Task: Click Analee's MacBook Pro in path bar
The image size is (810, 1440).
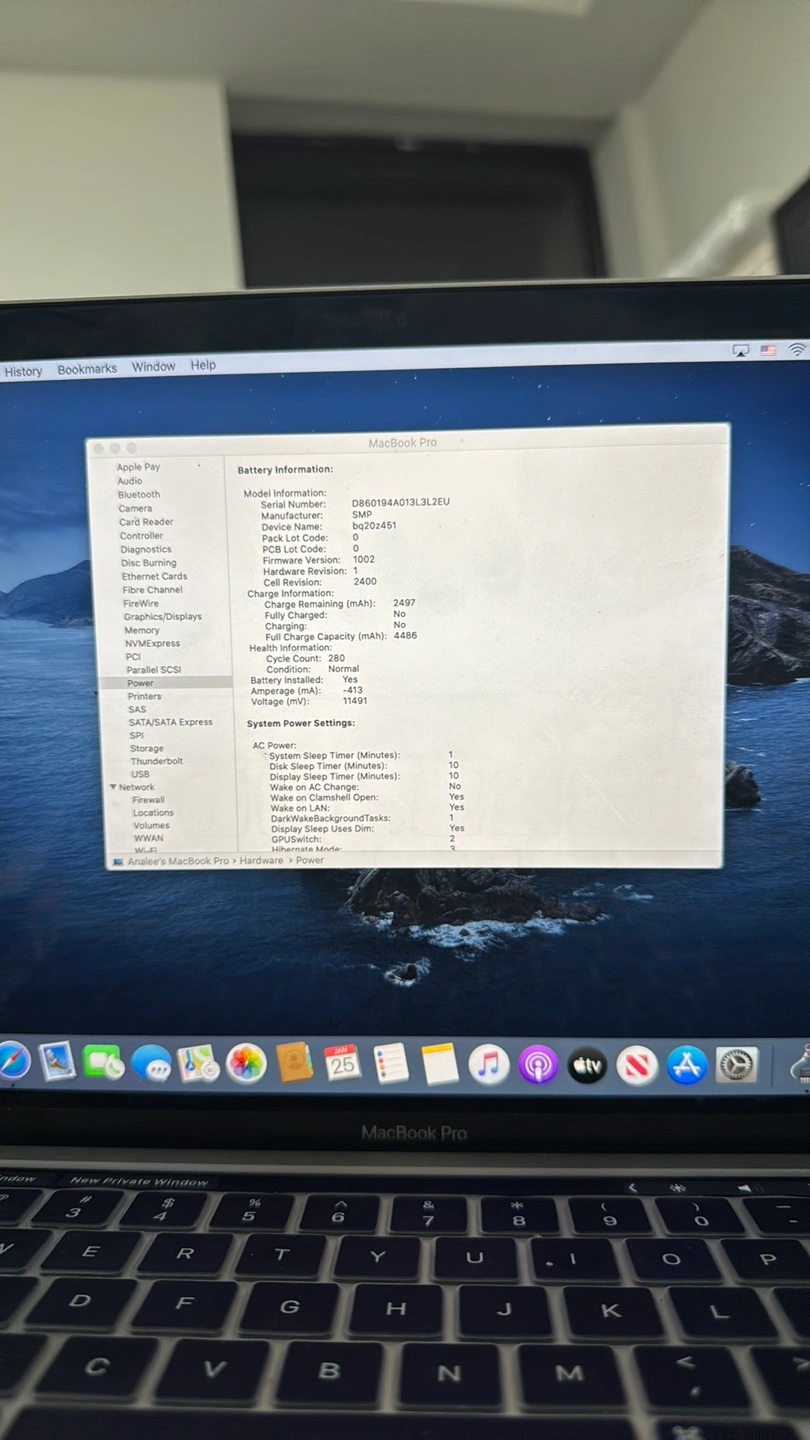Action: point(177,860)
